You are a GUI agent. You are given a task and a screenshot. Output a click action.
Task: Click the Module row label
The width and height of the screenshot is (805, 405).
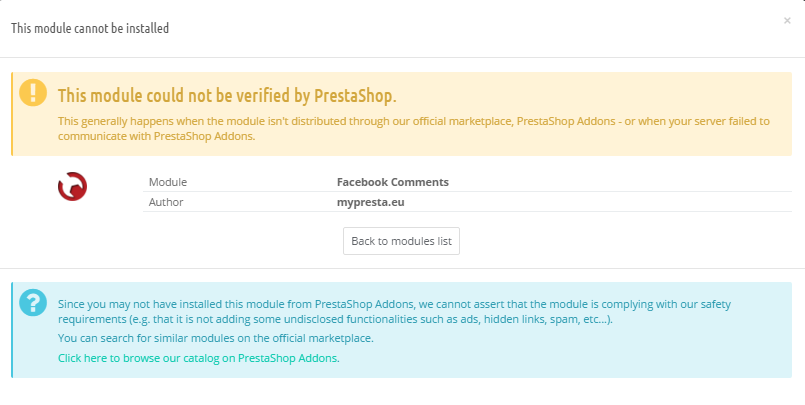coord(168,182)
